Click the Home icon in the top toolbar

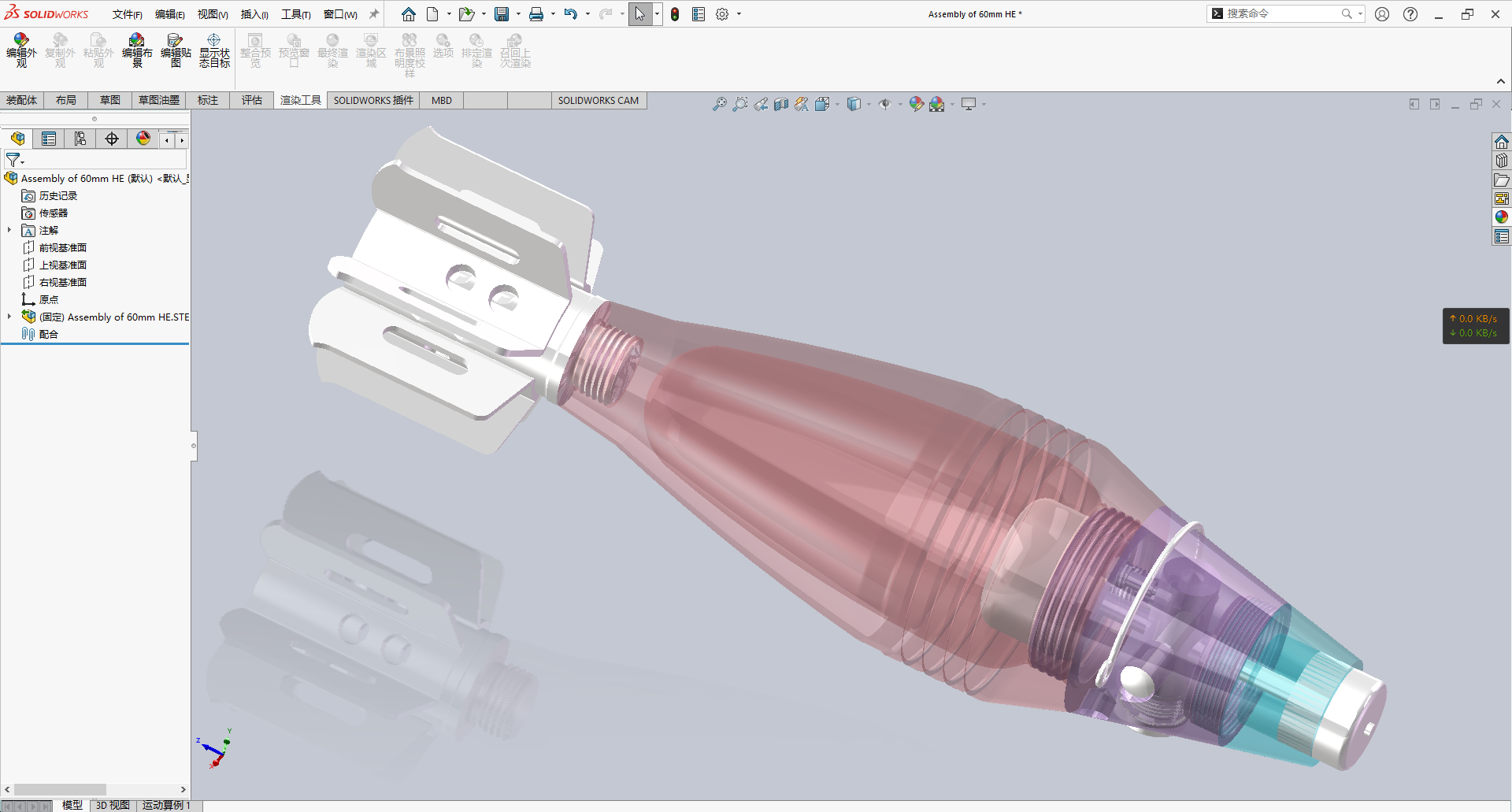coord(409,14)
